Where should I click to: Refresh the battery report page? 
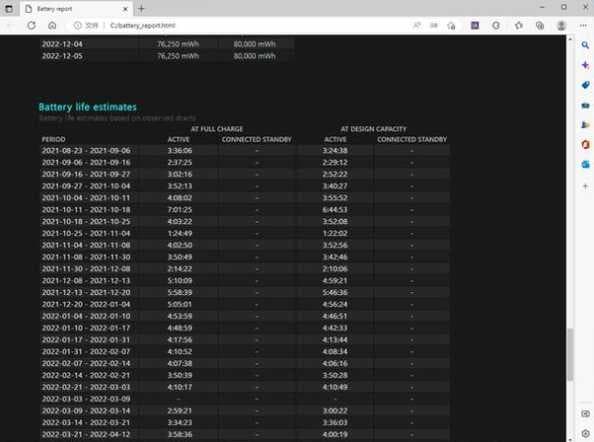[31, 25]
